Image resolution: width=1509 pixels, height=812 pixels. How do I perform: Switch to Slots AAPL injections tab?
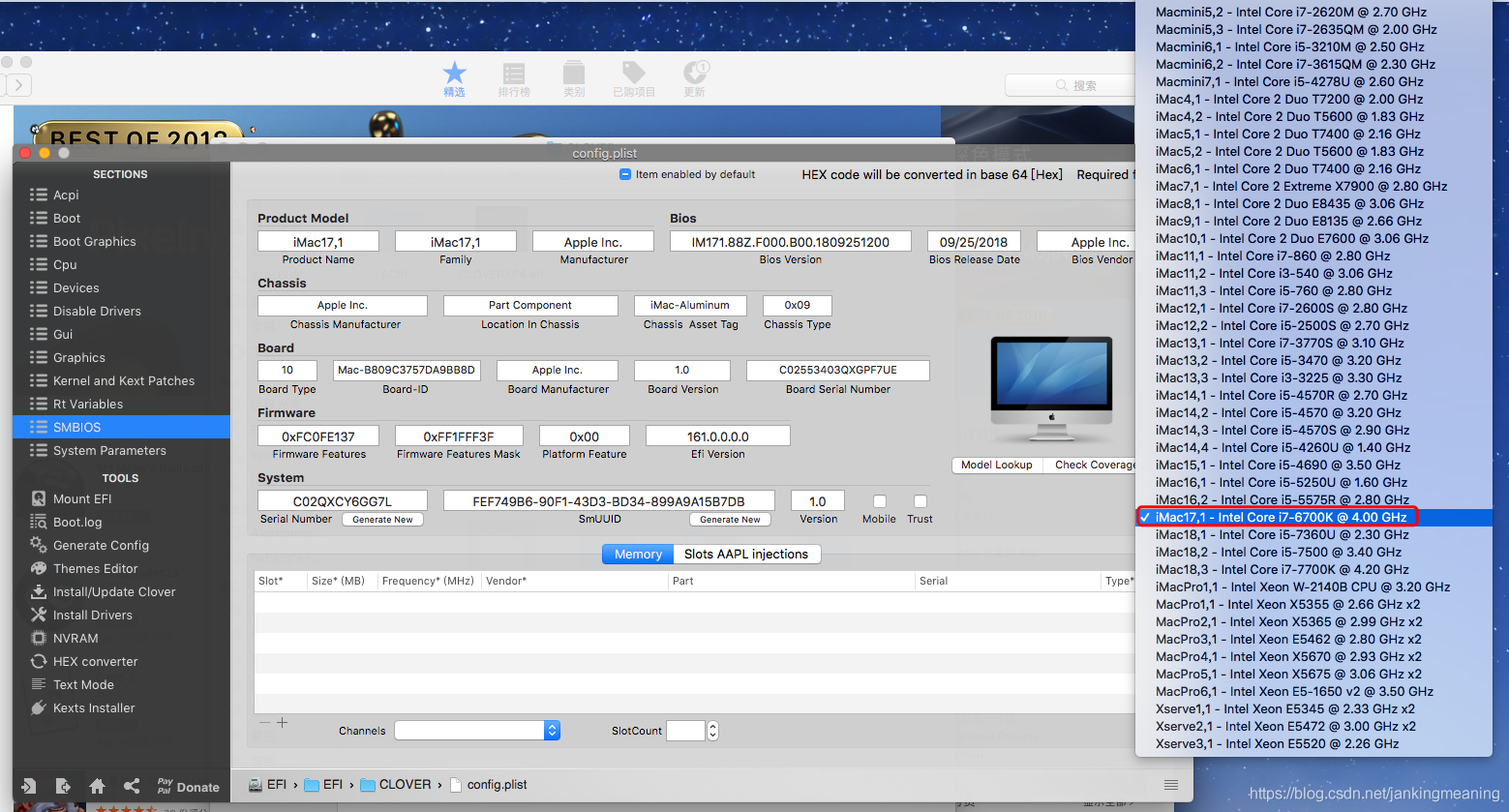coord(746,554)
